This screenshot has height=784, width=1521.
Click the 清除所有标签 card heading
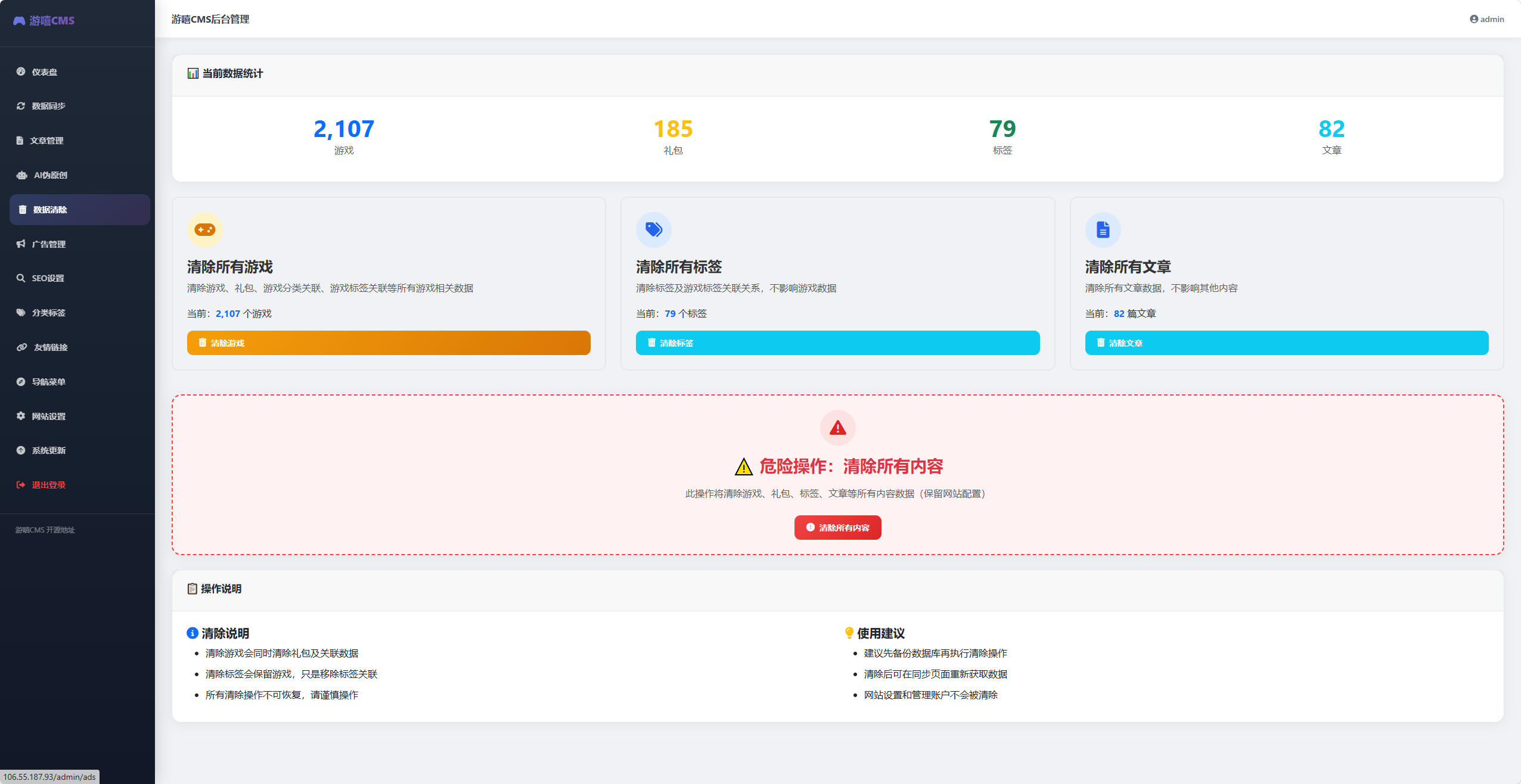point(679,267)
